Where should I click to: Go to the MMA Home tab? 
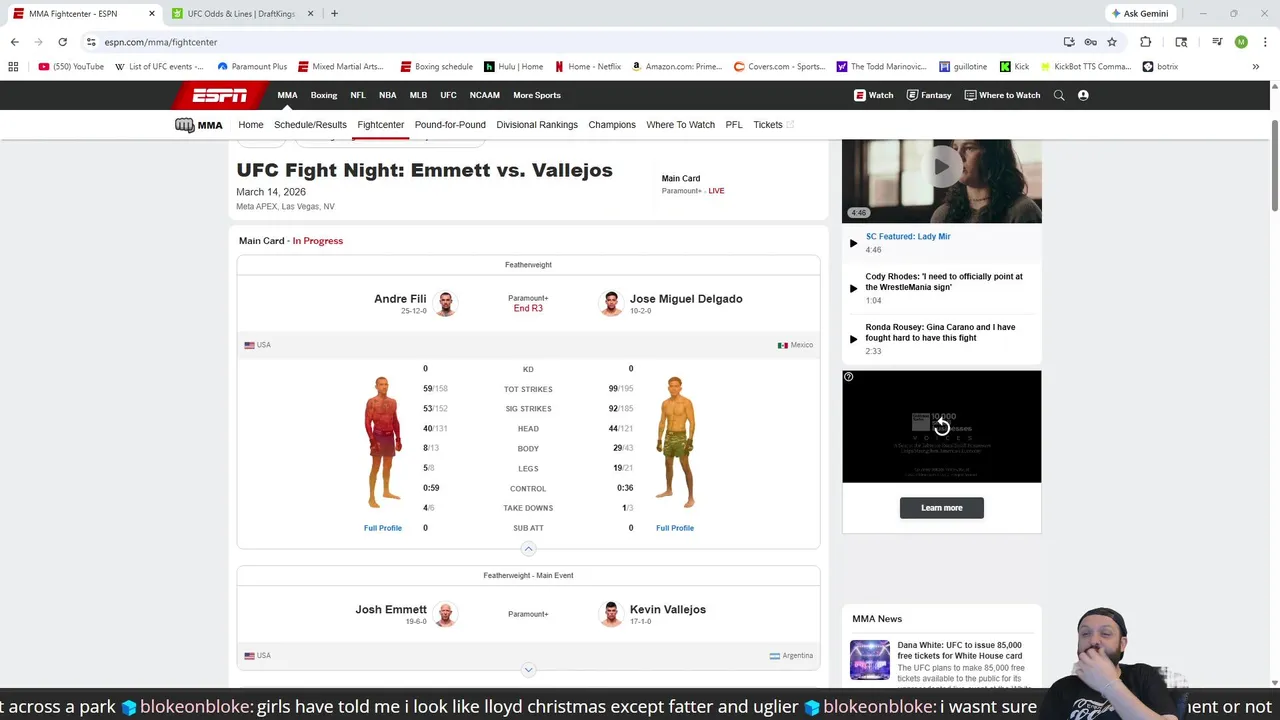pos(251,125)
